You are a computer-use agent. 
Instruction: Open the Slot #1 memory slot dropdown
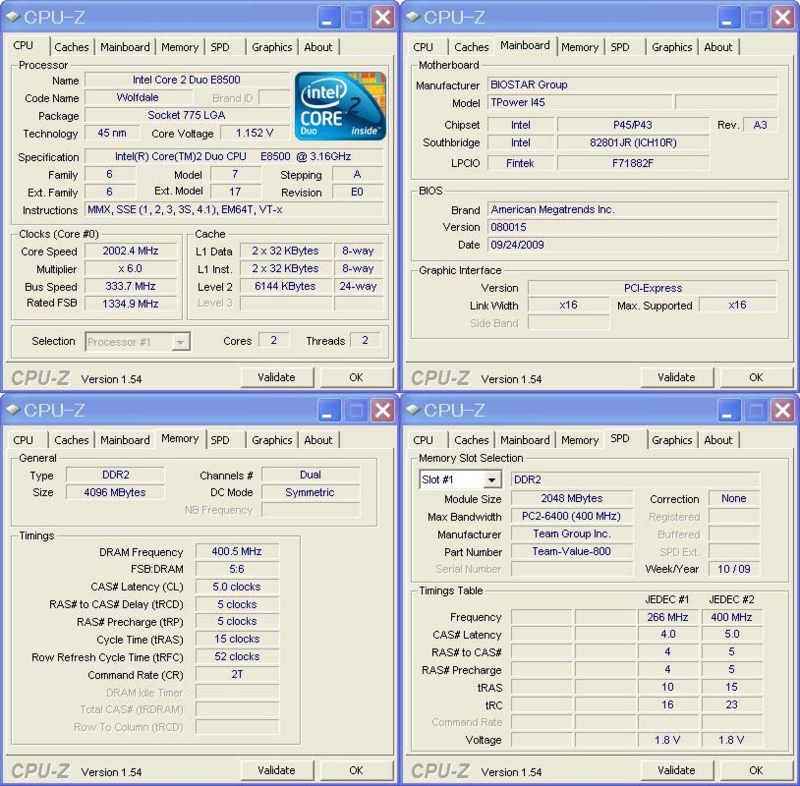491,480
